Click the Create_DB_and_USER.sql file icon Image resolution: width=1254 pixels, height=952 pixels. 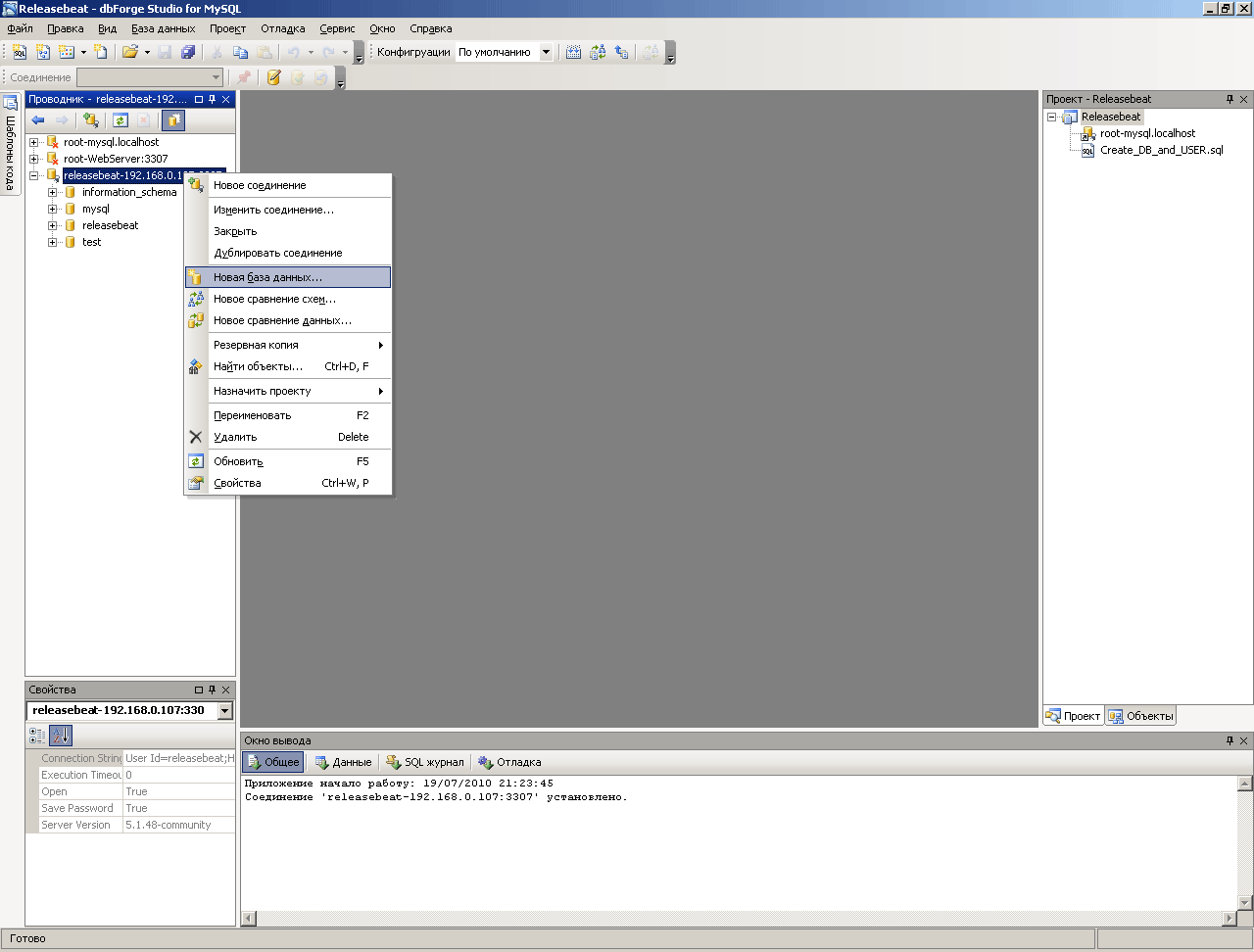tap(1087, 151)
